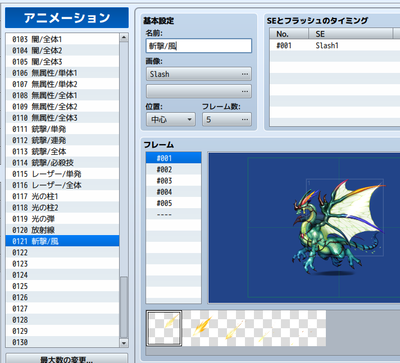Click the SE column header

[x=350, y=34]
